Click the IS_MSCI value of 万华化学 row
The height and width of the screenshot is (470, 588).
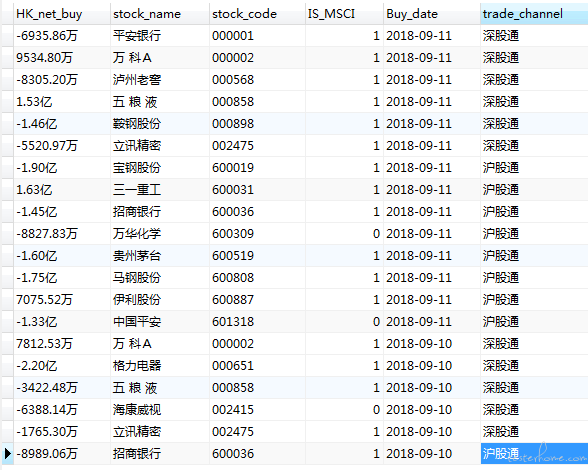376,234
